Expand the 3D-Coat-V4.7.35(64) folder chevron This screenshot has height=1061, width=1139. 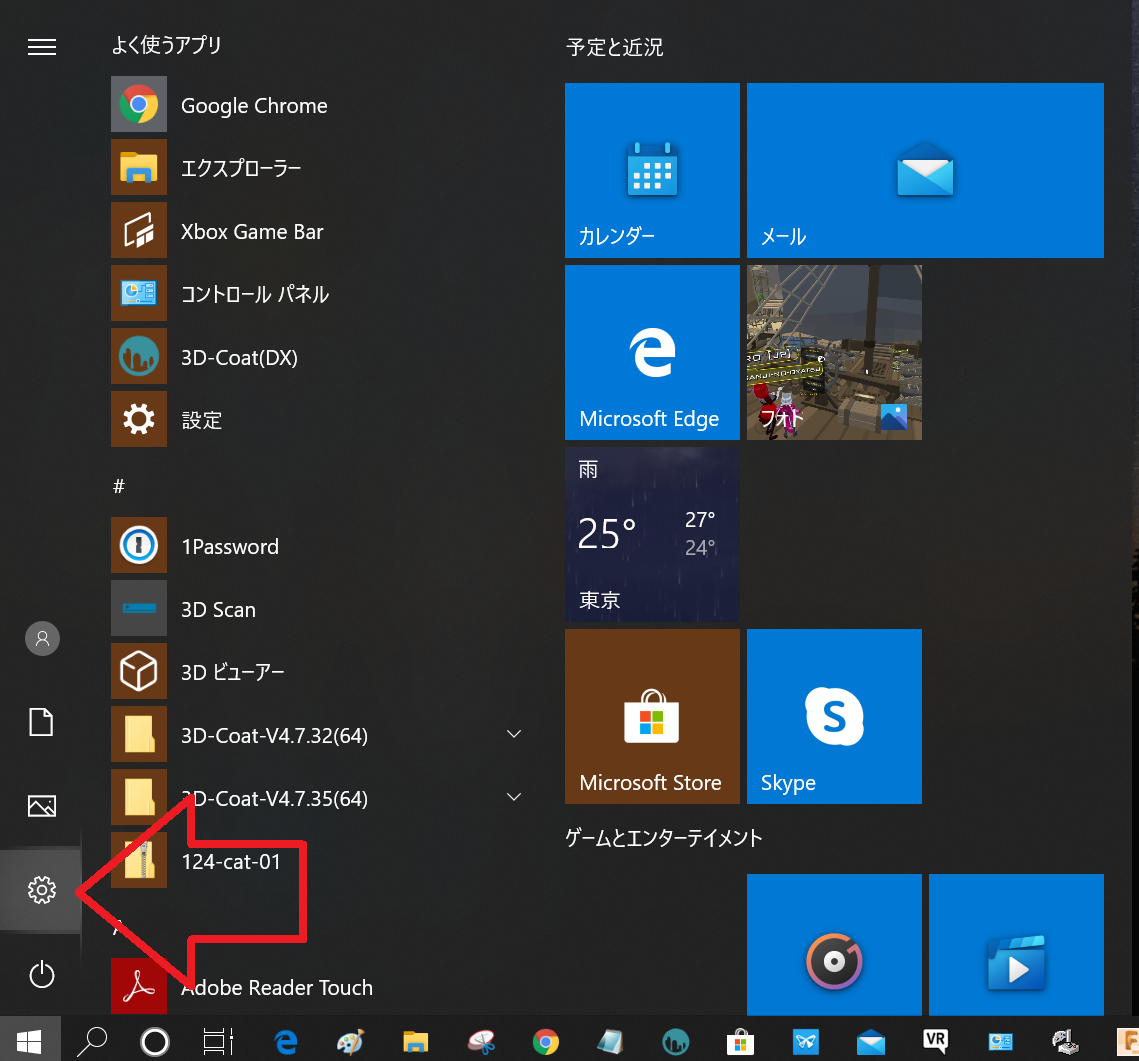tap(514, 797)
